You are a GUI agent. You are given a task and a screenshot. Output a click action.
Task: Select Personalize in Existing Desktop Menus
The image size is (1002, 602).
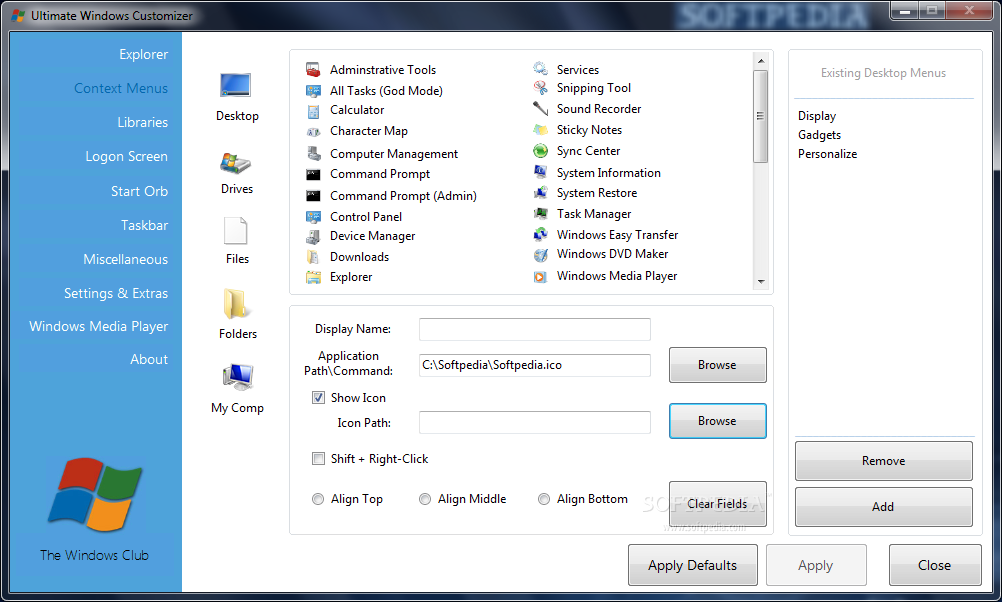pos(828,154)
